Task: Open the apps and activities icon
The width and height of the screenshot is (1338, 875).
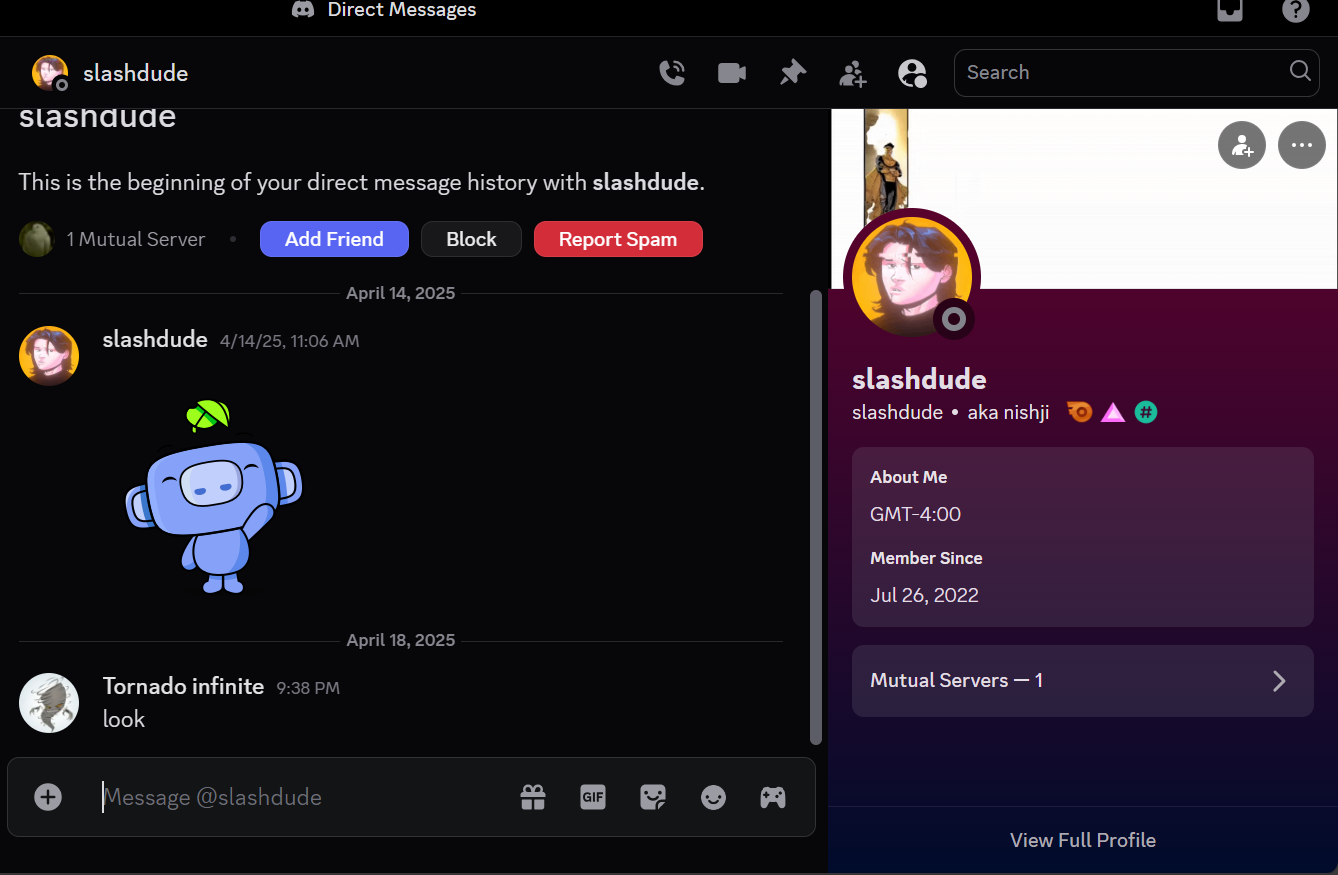Action: pyautogui.click(x=773, y=797)
